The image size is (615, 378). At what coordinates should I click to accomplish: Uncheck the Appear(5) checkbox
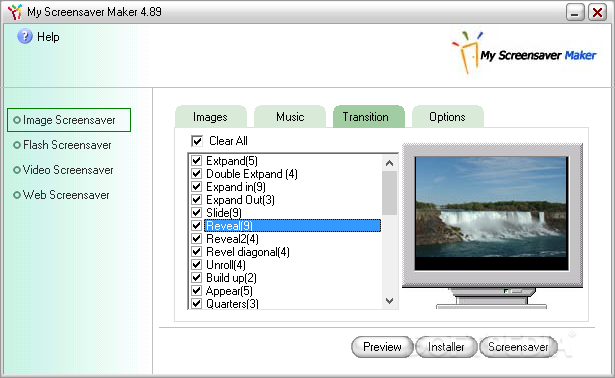197,291
